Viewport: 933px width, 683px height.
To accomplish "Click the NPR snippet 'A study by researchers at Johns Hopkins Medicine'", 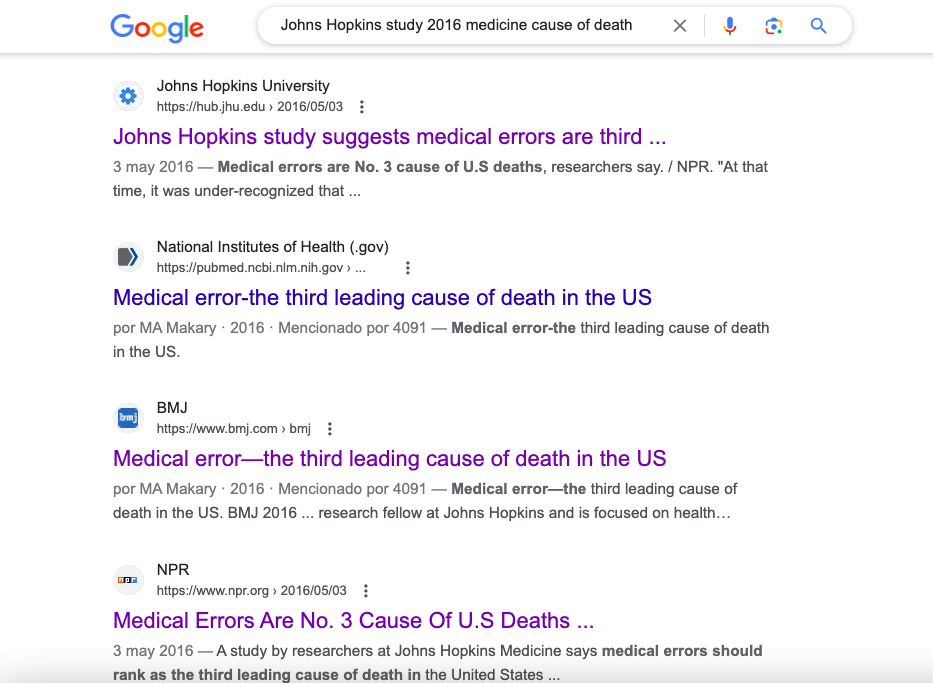I will [406, 651].
